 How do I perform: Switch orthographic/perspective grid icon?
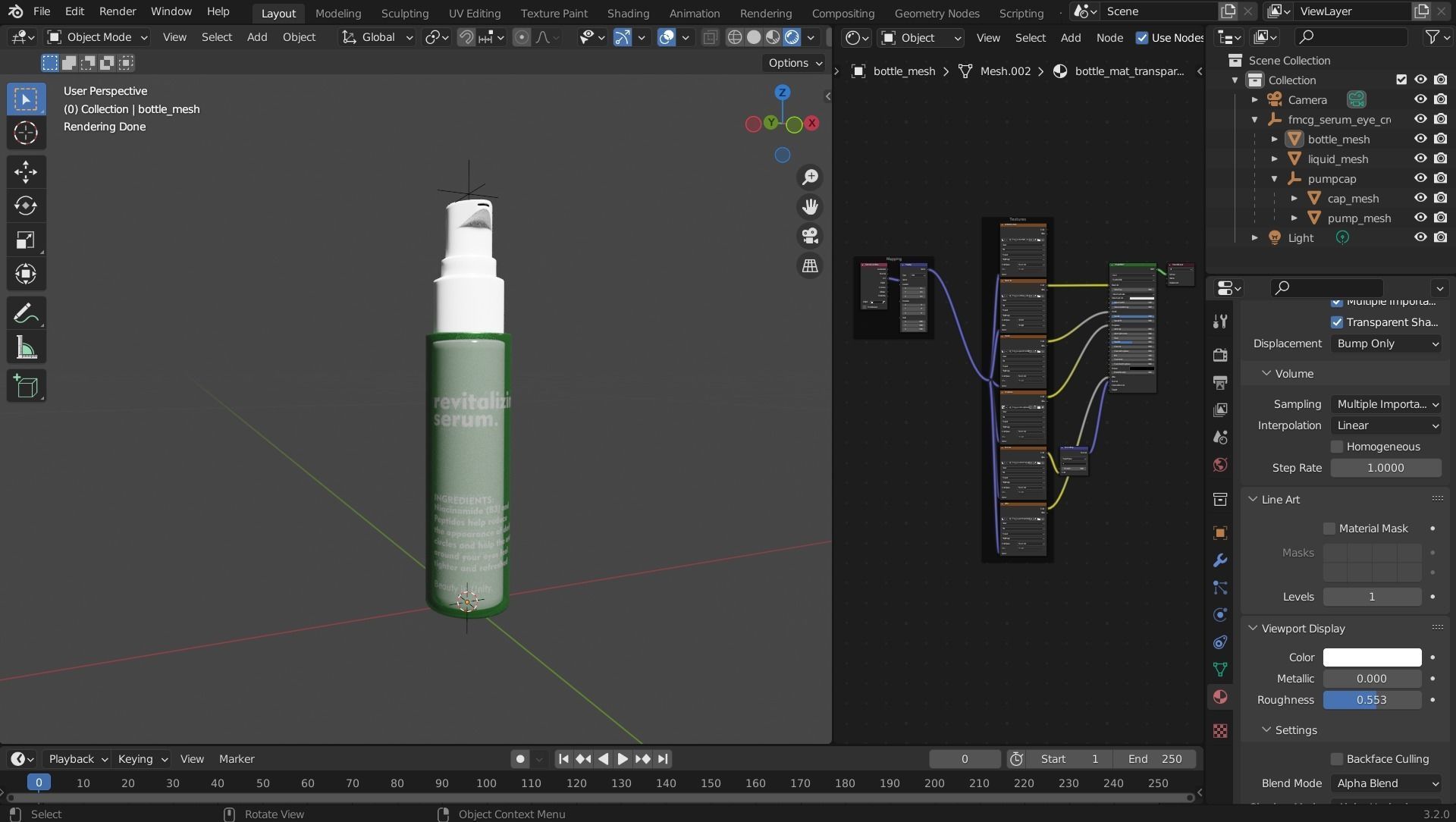tap(810, 265)
